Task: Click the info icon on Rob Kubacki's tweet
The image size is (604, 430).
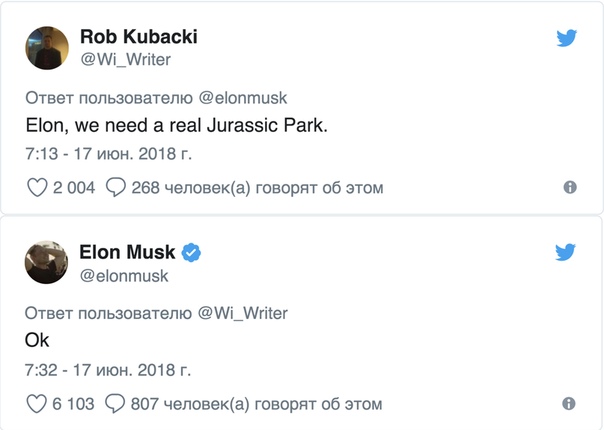Action: tap(570, 187)
